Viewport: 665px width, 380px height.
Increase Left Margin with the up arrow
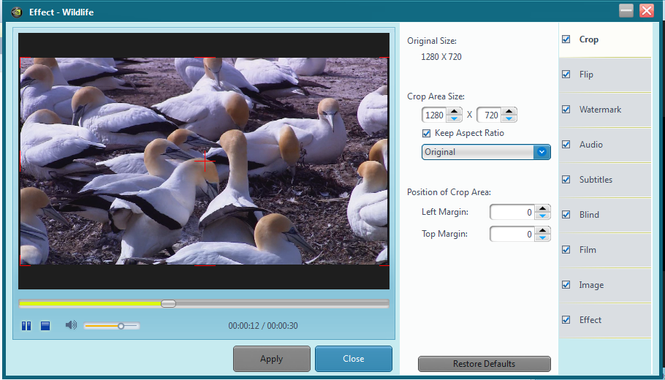click(x=542, y=209)
